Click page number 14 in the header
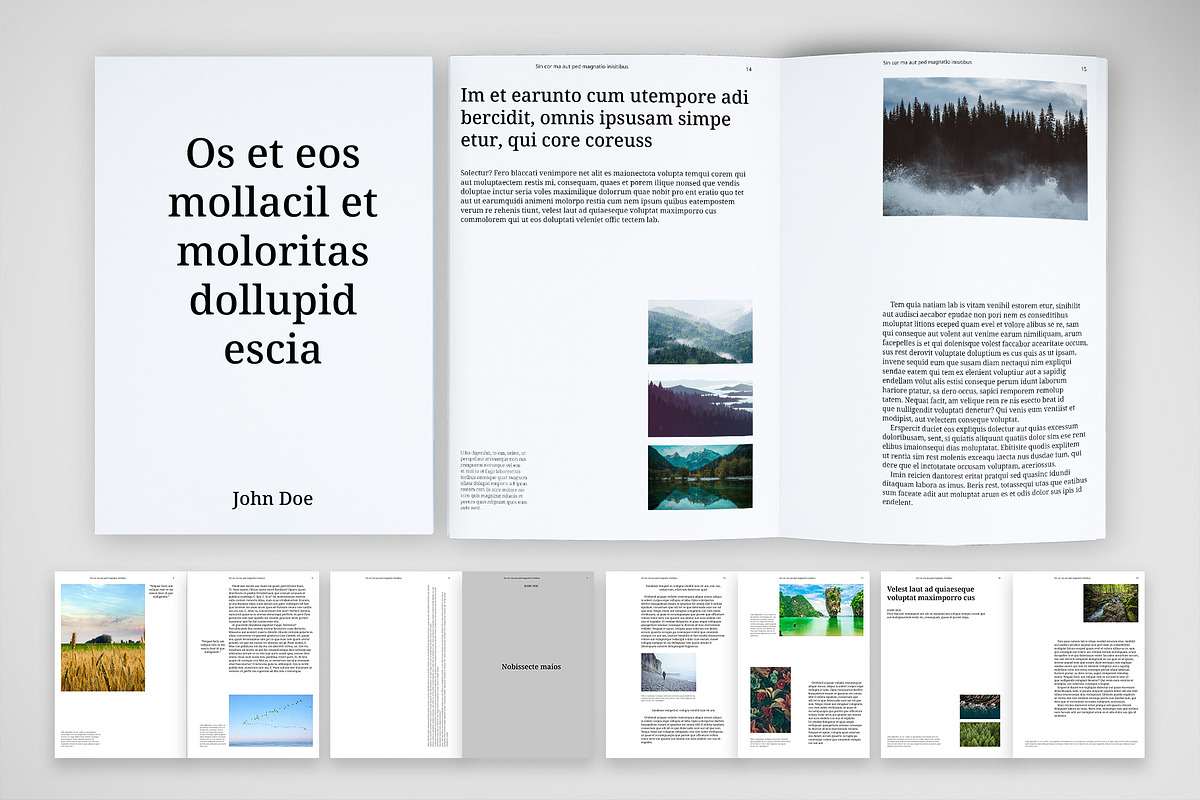Image resolution: width=1200 pixels, height=800 pixels. (x=748, y=69)
